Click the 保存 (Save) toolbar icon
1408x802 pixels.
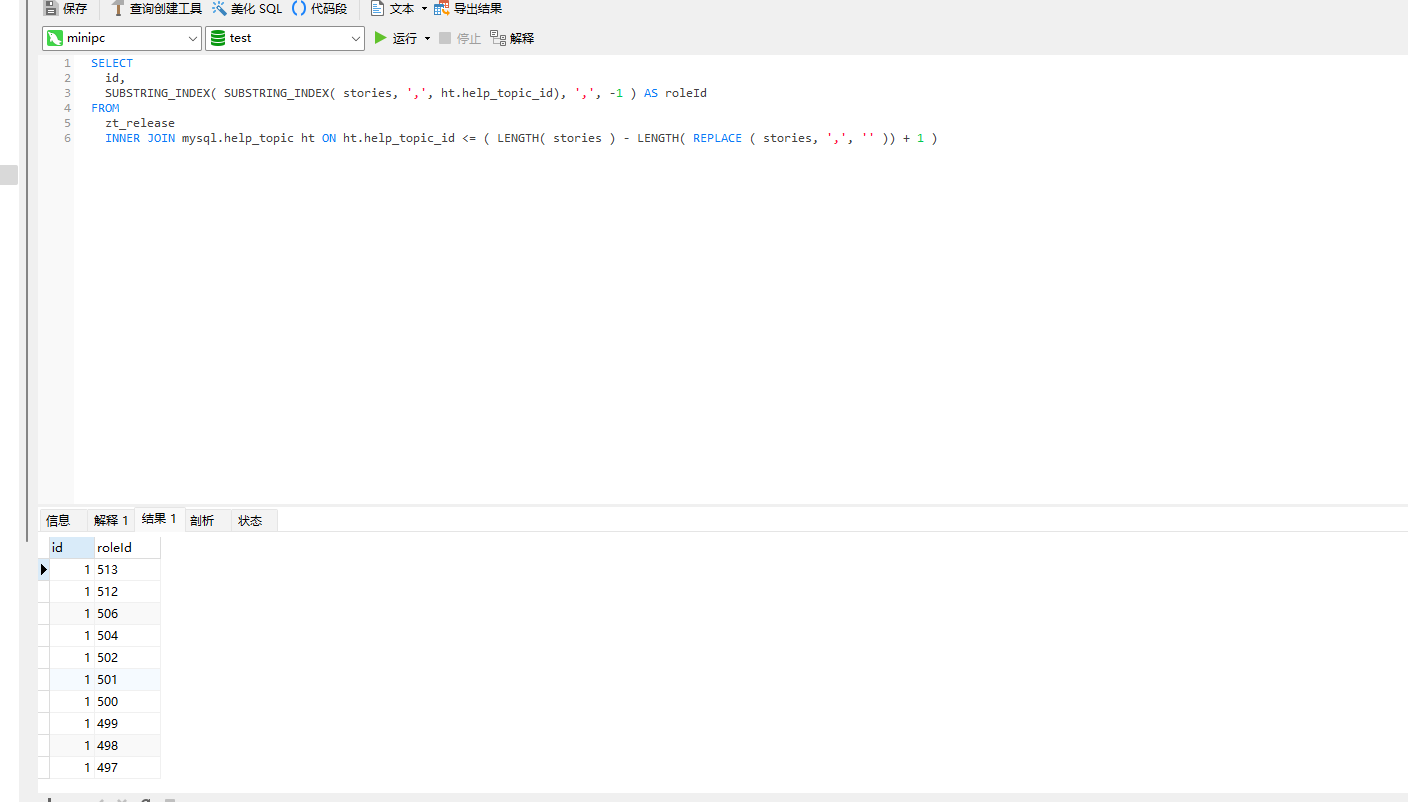click(x=51, y=9)
